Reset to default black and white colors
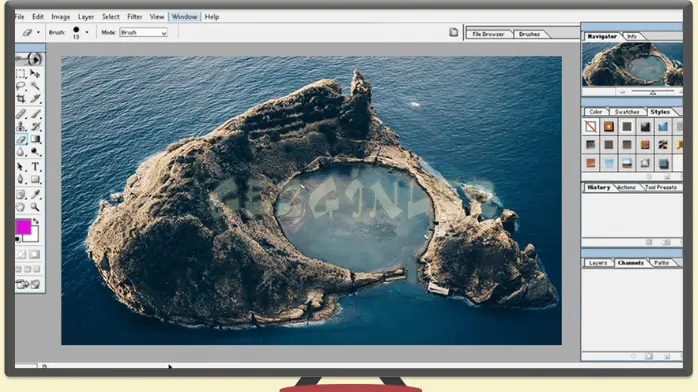The image size is (698, 392). pos(18,239)
